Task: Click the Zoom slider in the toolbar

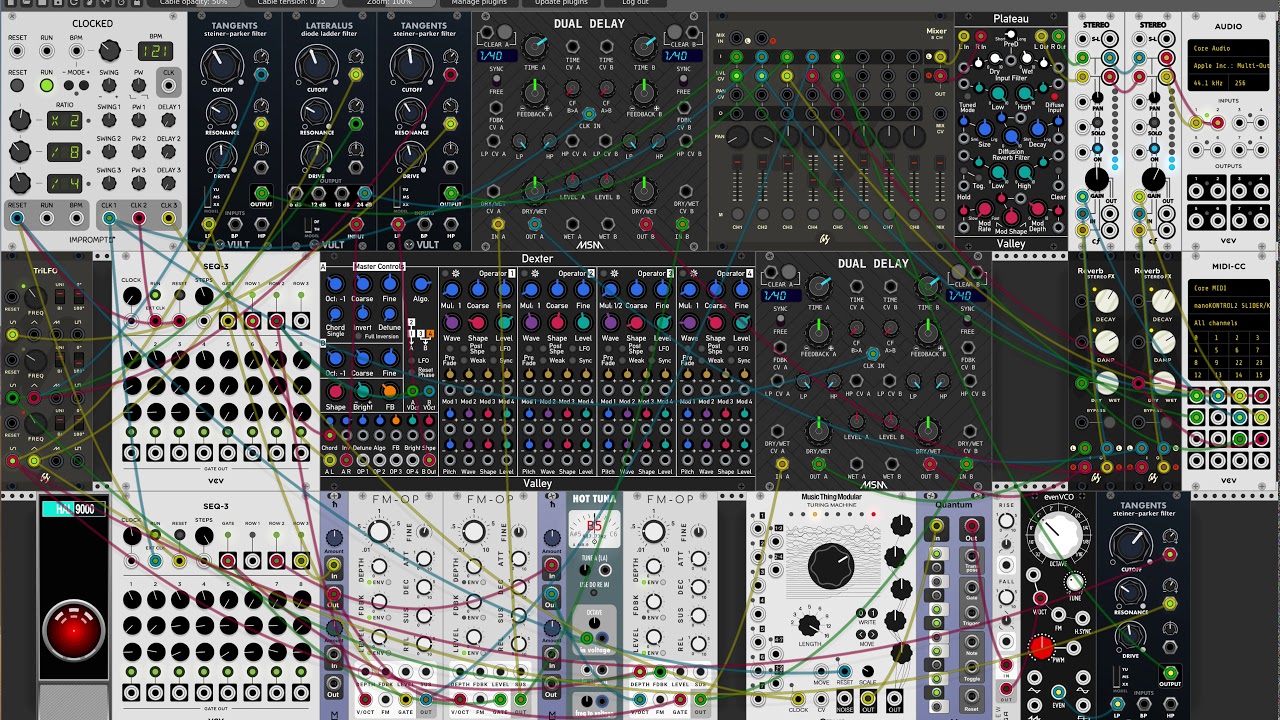Action: [389, 3]
